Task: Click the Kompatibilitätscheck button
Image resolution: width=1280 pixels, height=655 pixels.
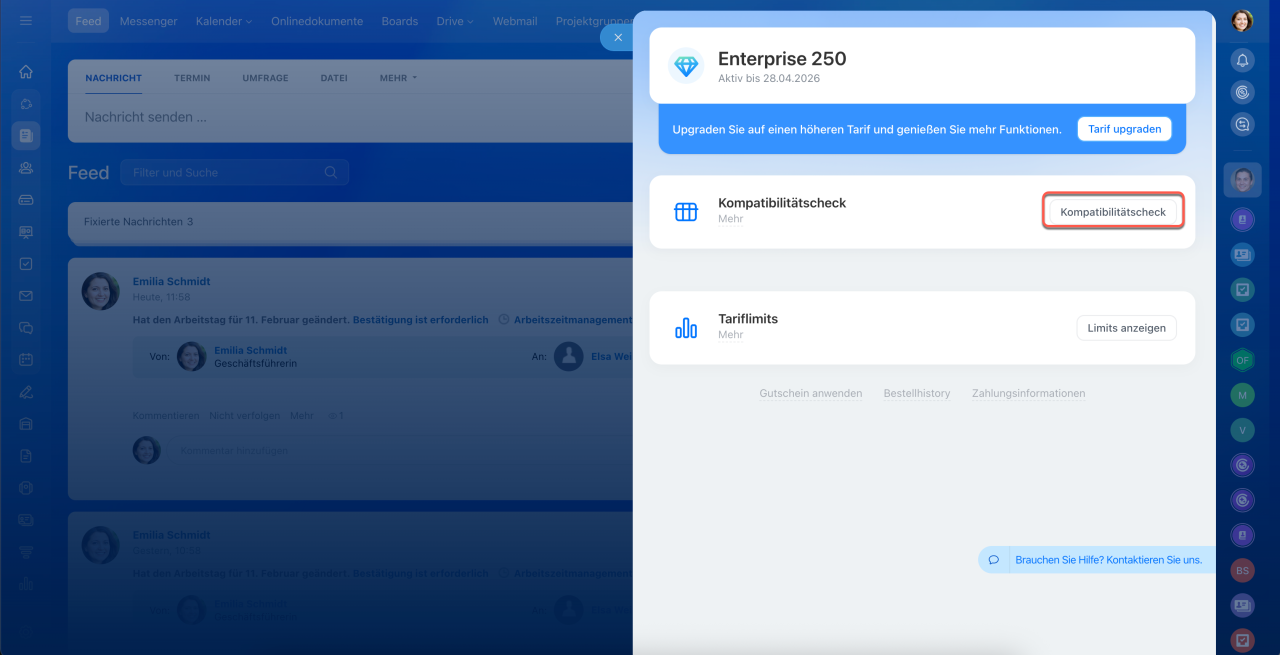Action: [x=1112, y=212]
